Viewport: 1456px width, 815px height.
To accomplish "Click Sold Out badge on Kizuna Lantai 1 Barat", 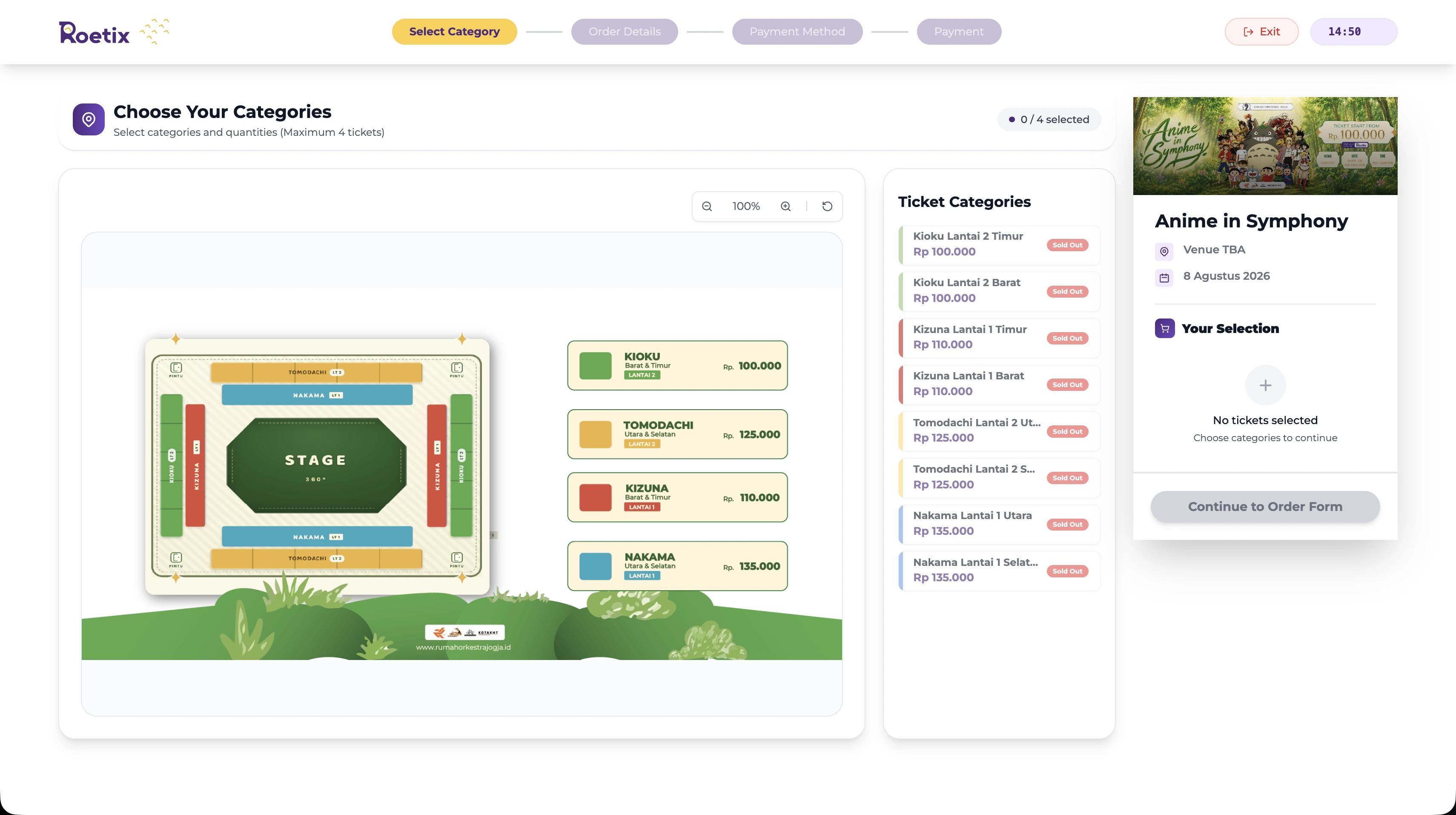I will 1067,385.
